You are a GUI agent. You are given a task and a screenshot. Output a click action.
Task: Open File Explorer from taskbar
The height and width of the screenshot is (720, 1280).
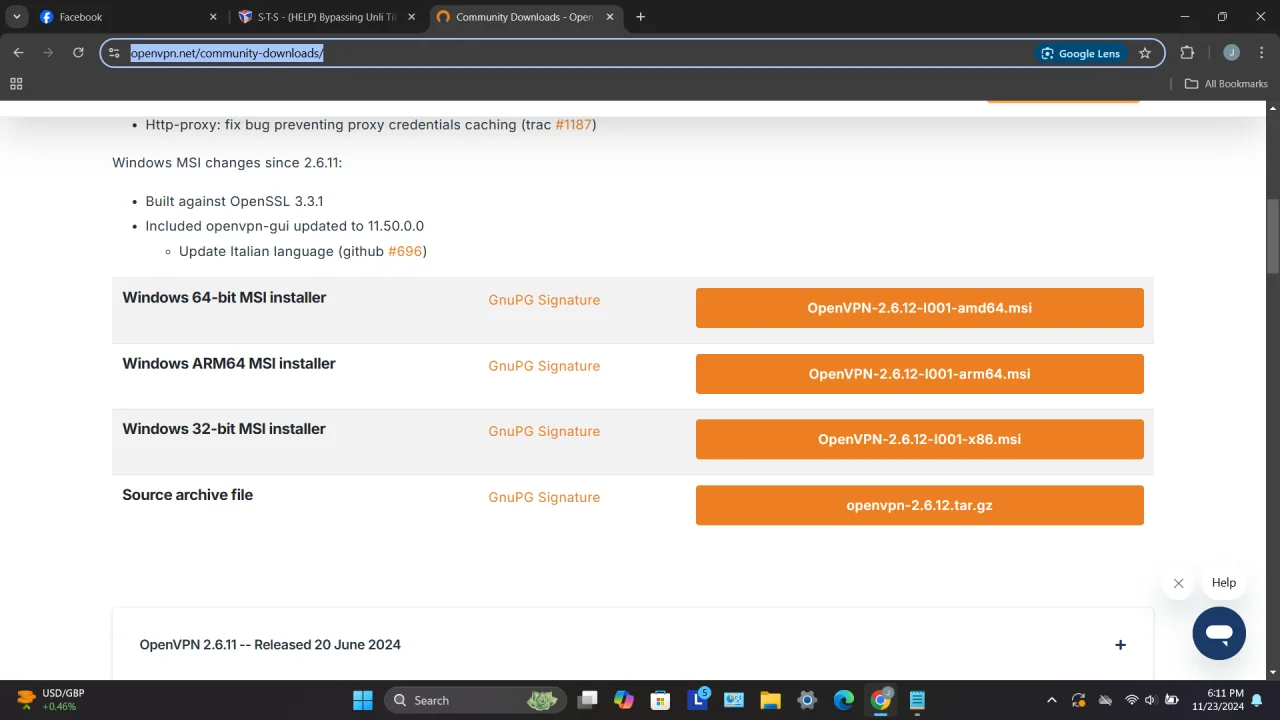pos(770,700)
